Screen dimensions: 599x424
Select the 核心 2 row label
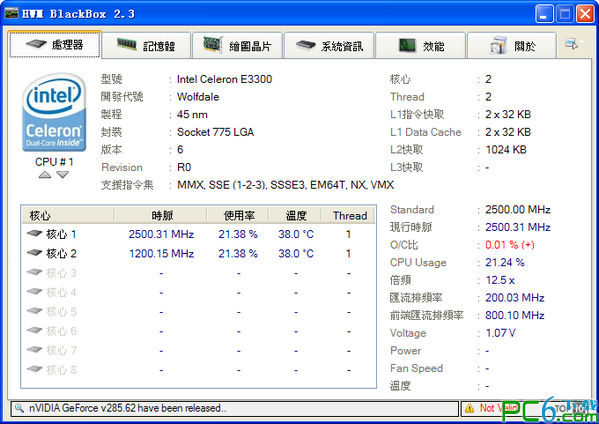61,253
